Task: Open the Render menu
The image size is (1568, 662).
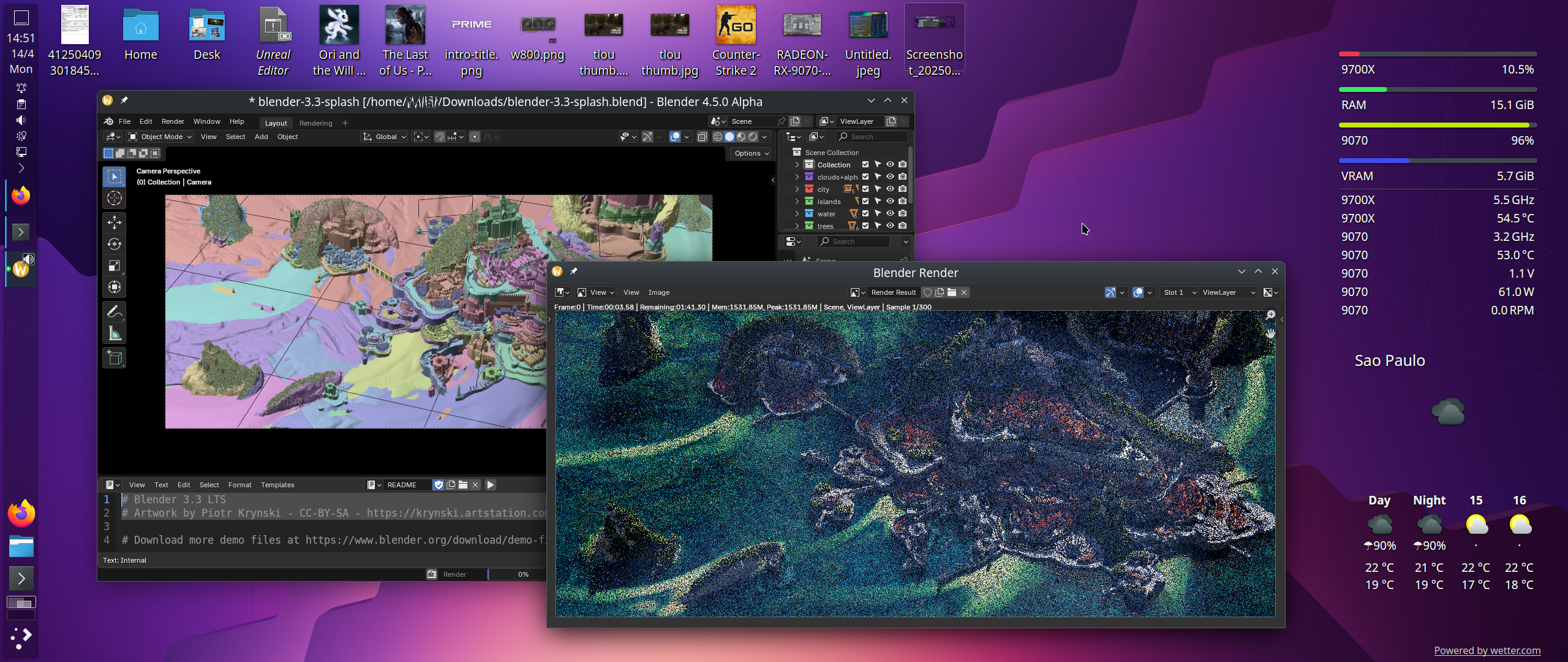Action: [173, 121]
